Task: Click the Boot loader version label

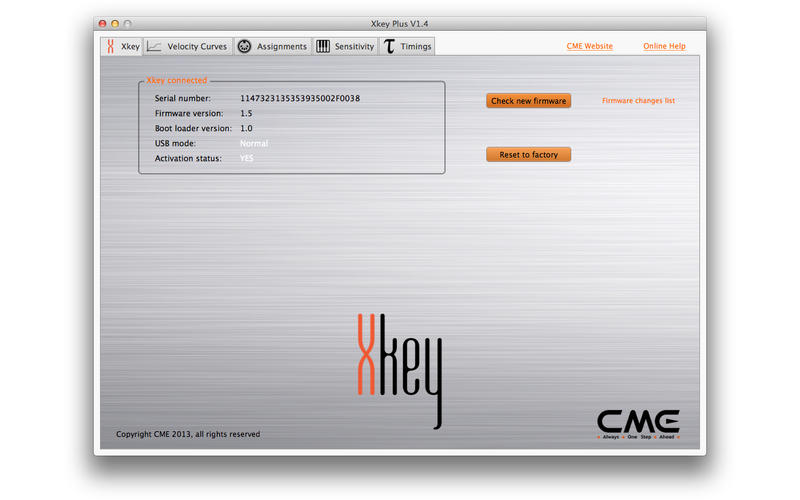Action: 193,128
